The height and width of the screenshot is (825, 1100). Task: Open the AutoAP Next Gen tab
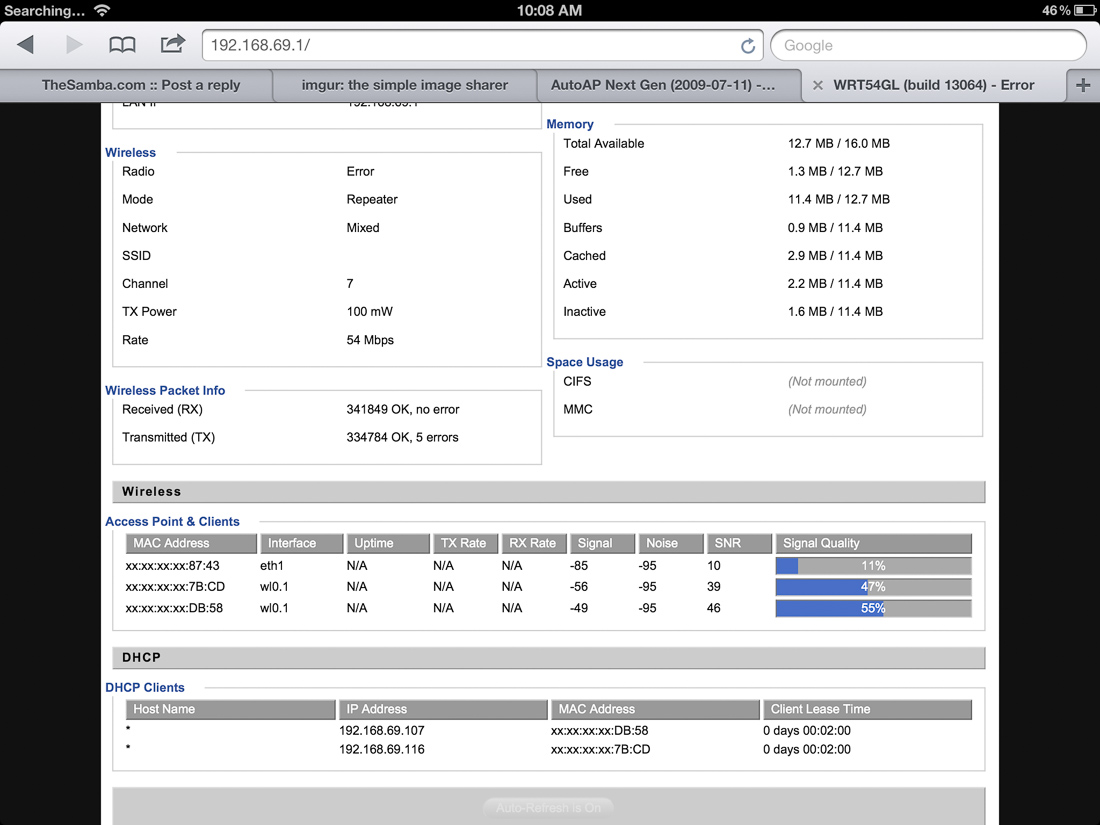point(662,85)
